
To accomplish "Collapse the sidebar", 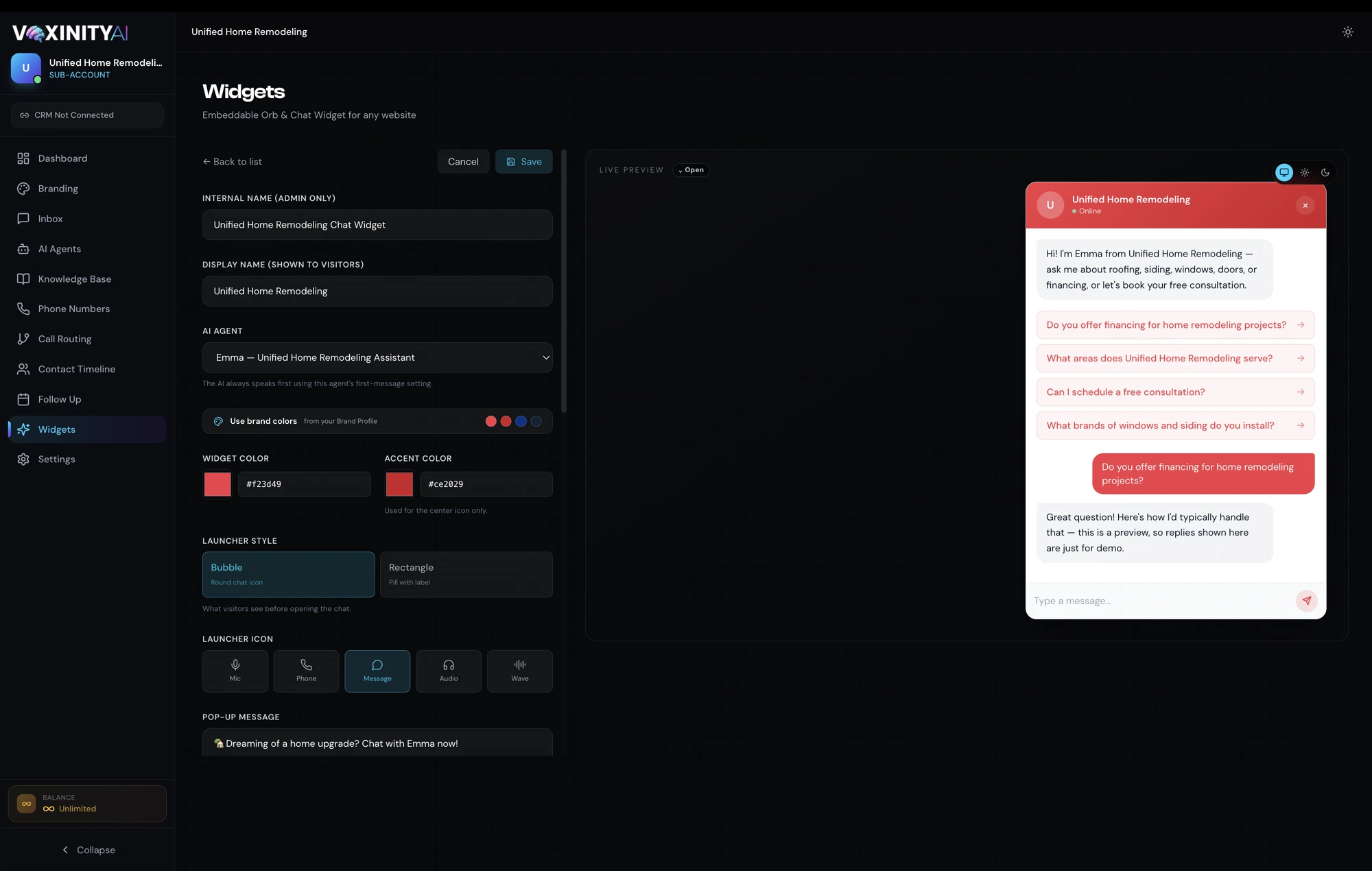I will 88,850.
